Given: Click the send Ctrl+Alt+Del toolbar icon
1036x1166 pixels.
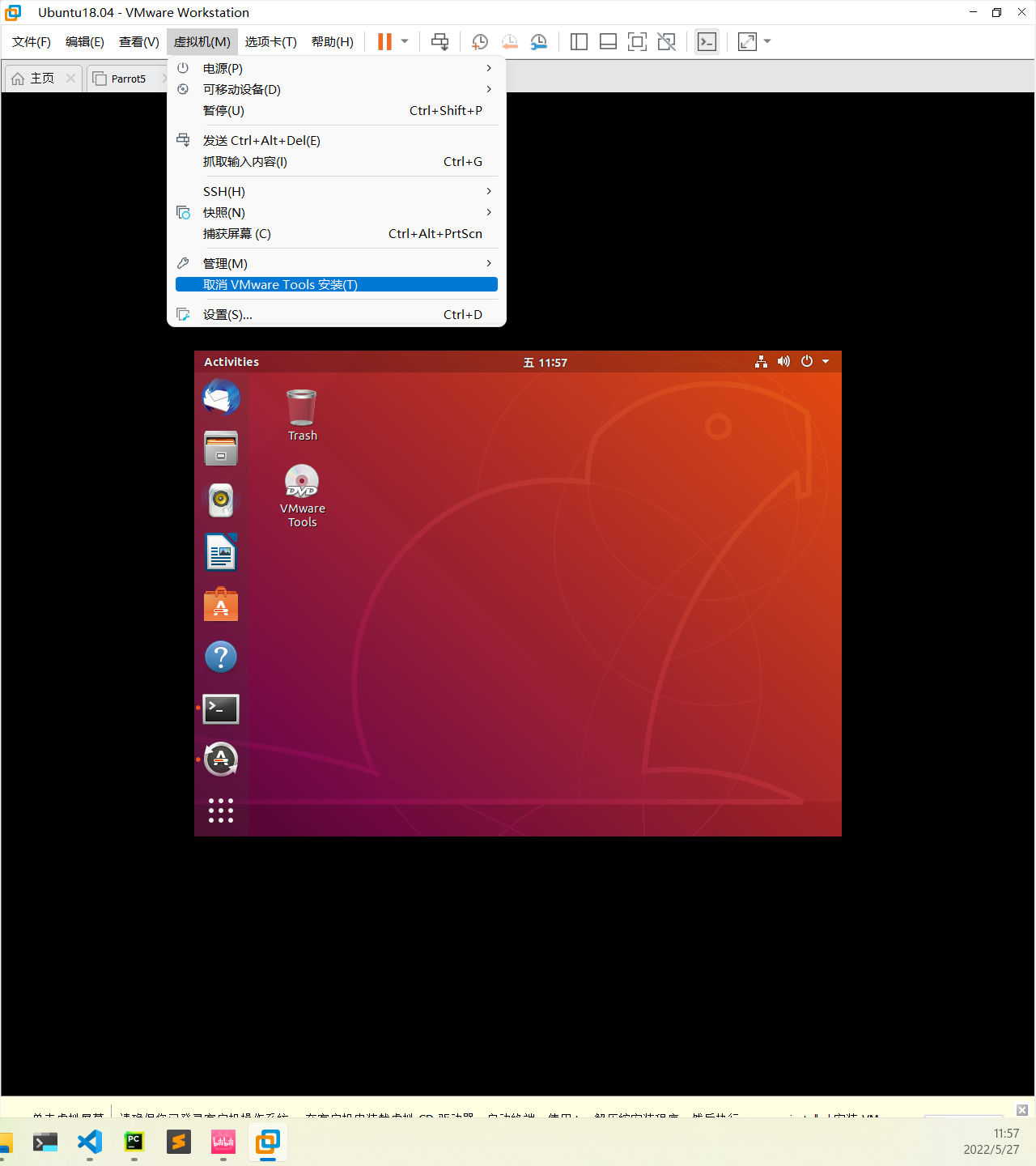Looking at the screenshot, I should [x=440, y=41].
